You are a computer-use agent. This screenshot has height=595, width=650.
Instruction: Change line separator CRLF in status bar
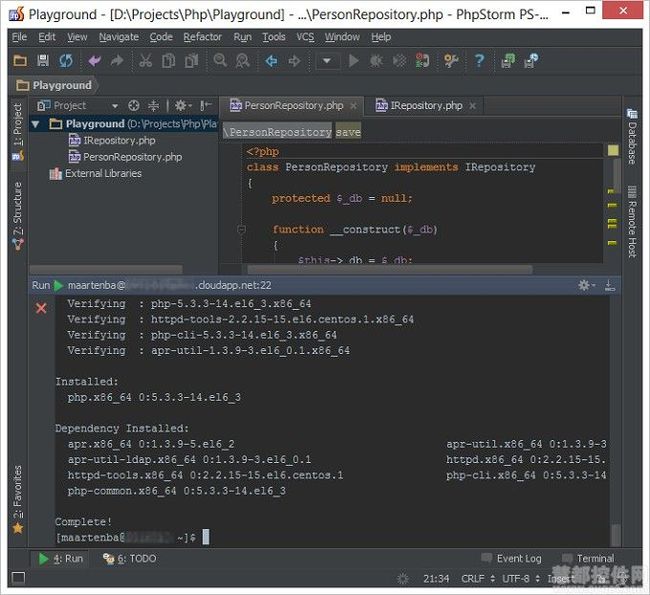(x=478, y=578)
